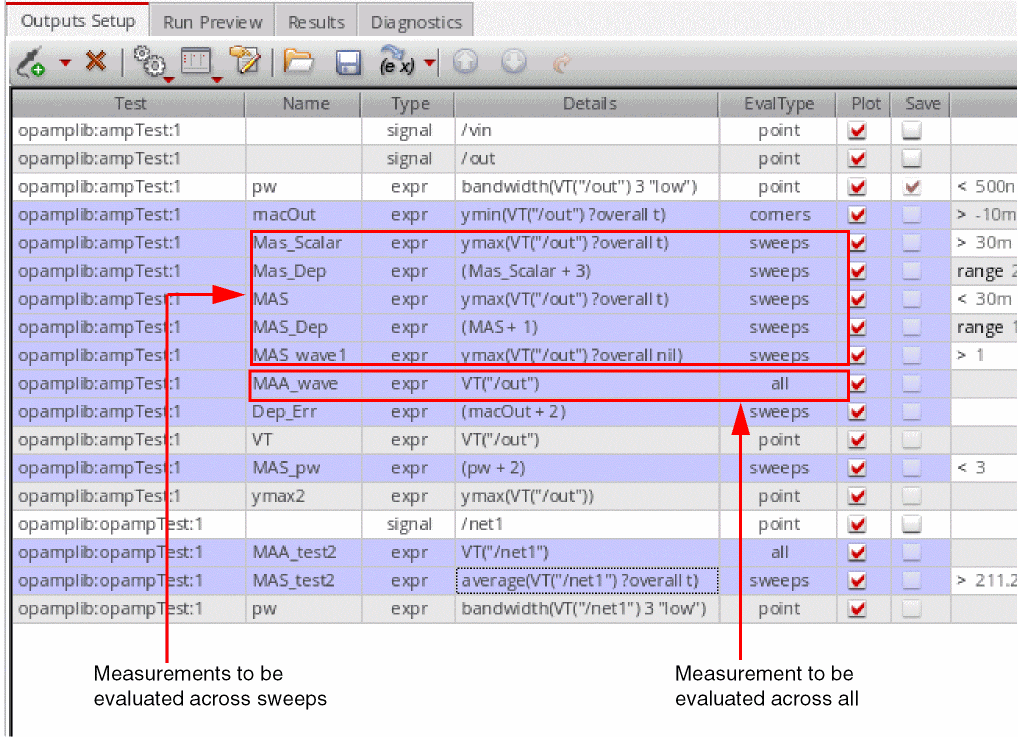Click details cell (pw + 2)
The height and width of the screenshot is (737, 1018).
pos(588,468)
